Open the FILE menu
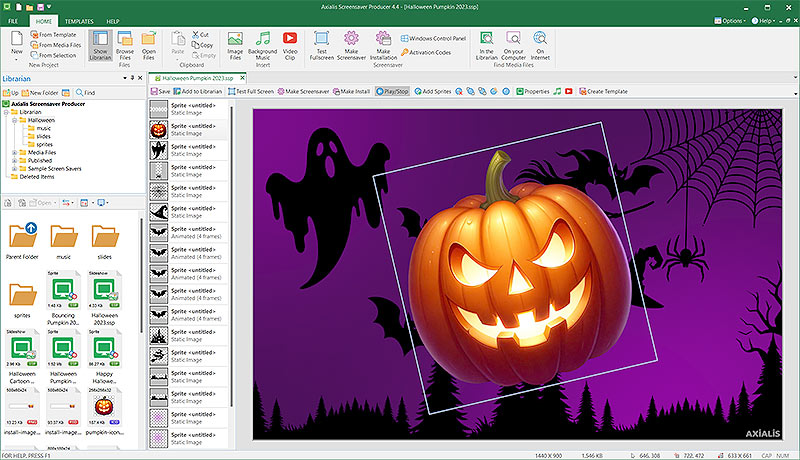This screenshot has height=460, width=800. point(14,20)
